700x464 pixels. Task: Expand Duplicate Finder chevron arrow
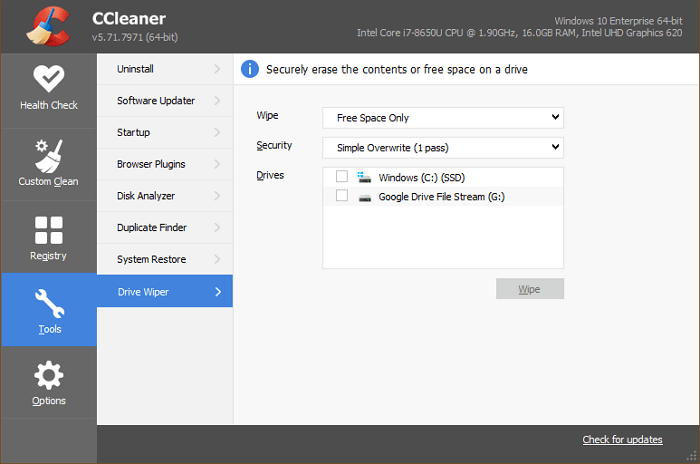click(x=217, y=227)
